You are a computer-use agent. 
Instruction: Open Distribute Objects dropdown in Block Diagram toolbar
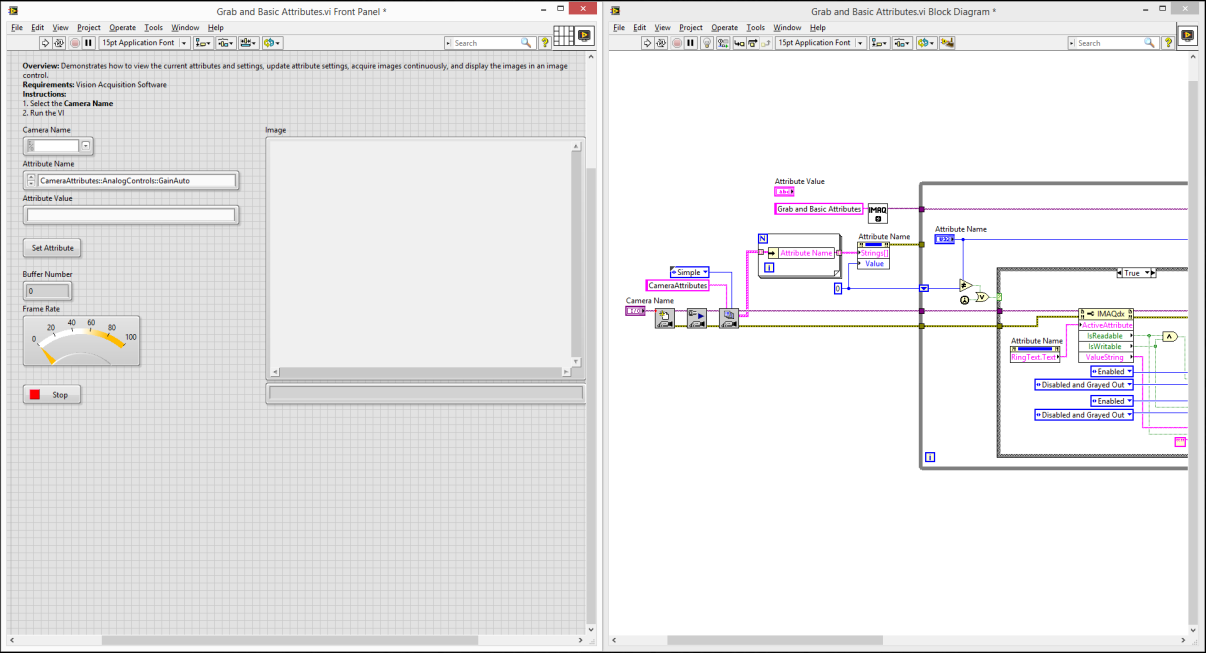click(x=903, y=43)
